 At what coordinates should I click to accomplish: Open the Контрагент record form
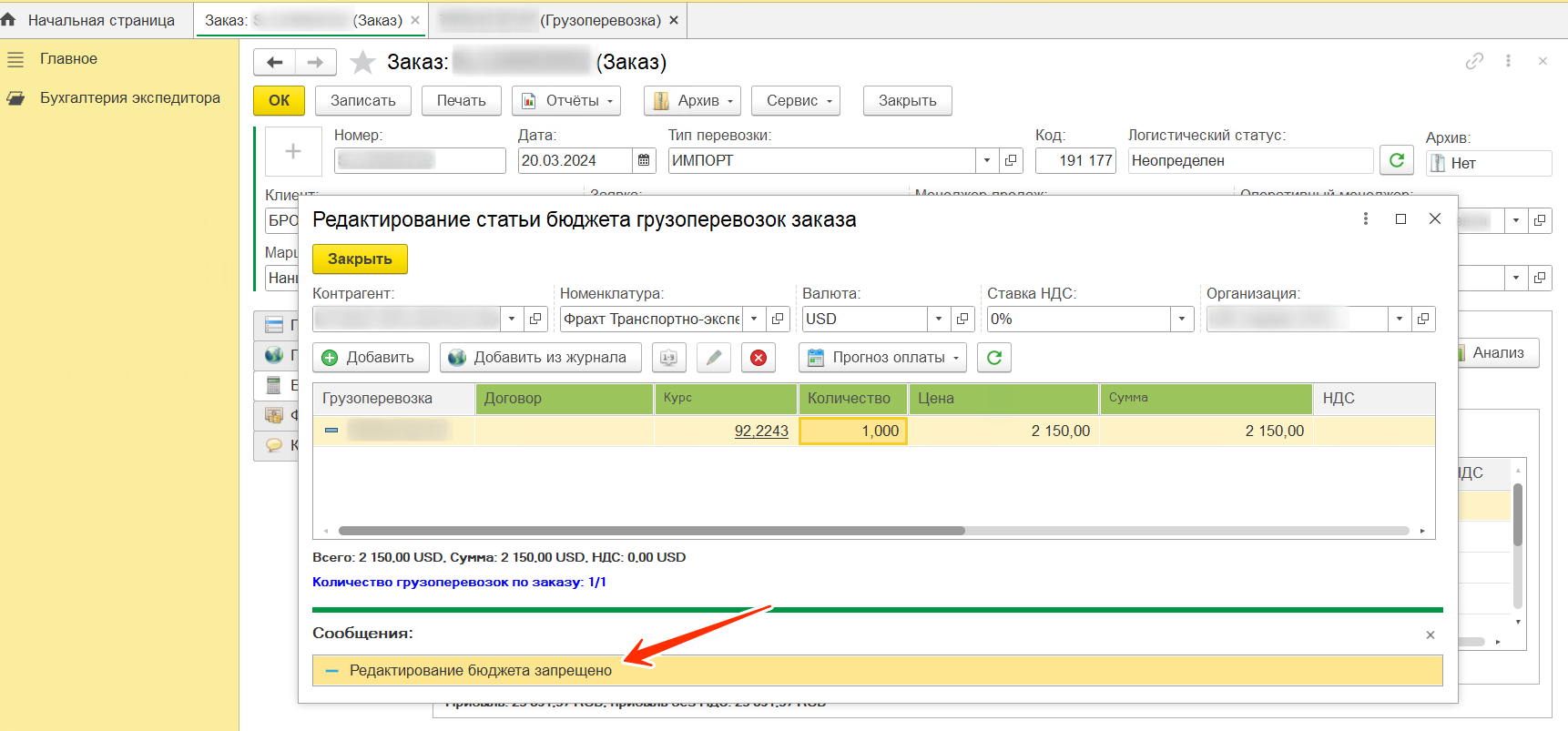535,319
